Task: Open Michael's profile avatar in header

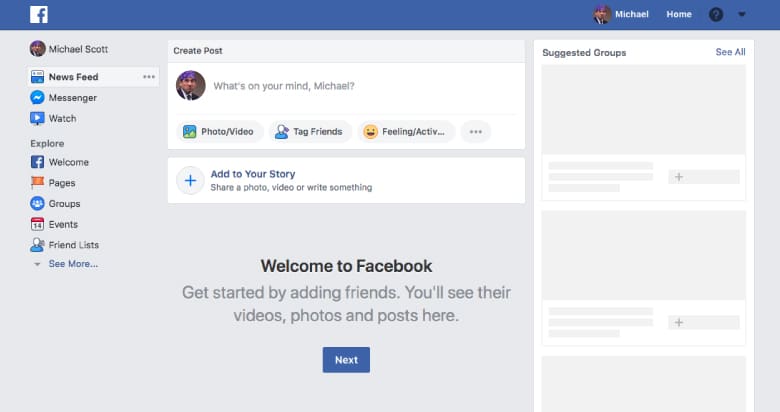Action: point(602,14)
